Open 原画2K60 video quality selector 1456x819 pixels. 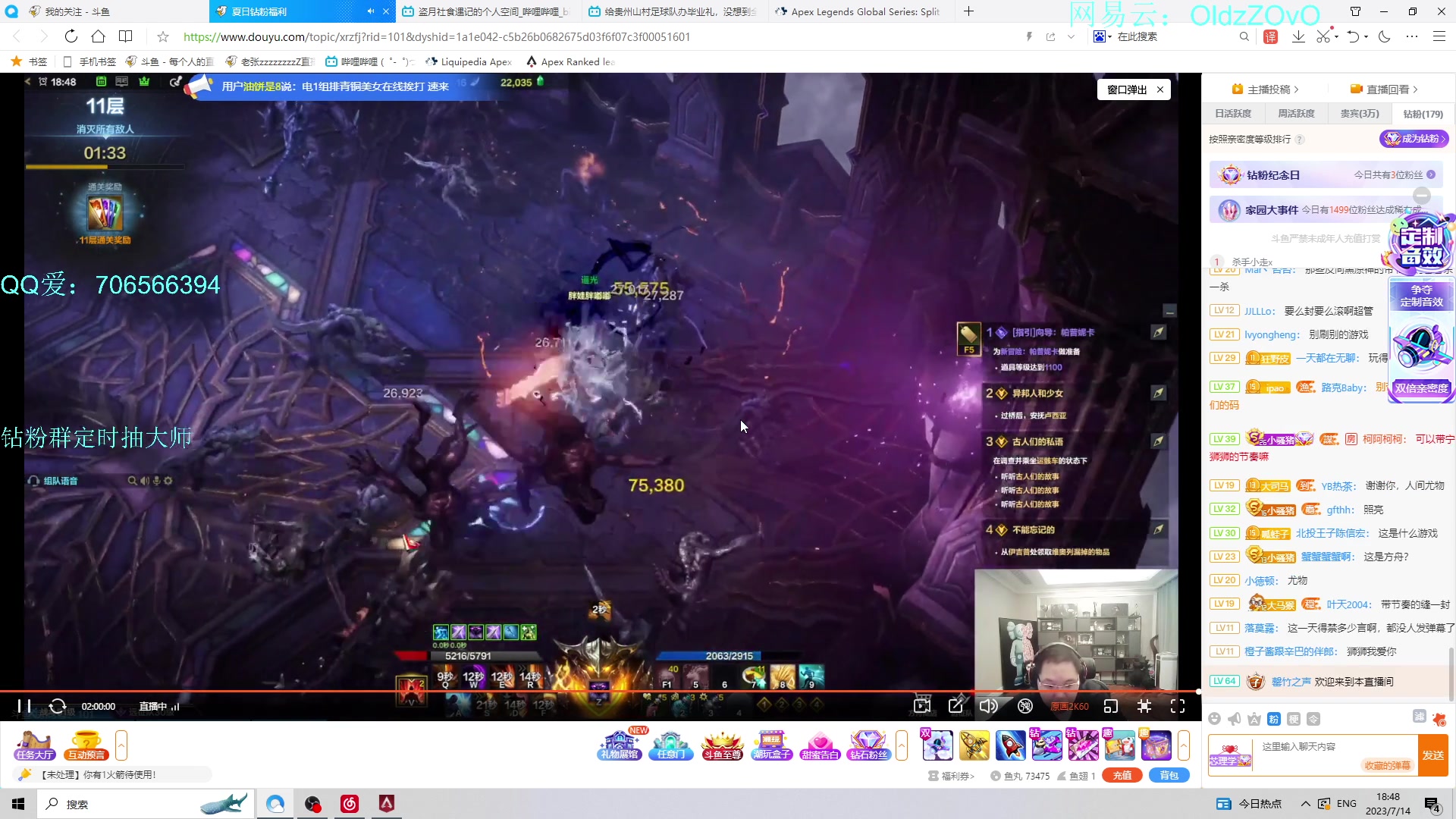click(x=1069, y=706)
